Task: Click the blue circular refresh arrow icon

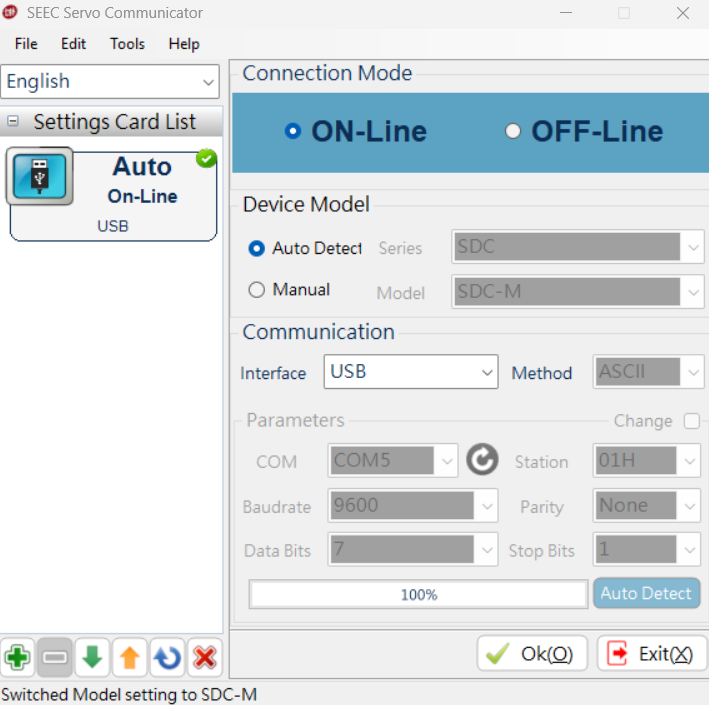Action: click(167, 657)
